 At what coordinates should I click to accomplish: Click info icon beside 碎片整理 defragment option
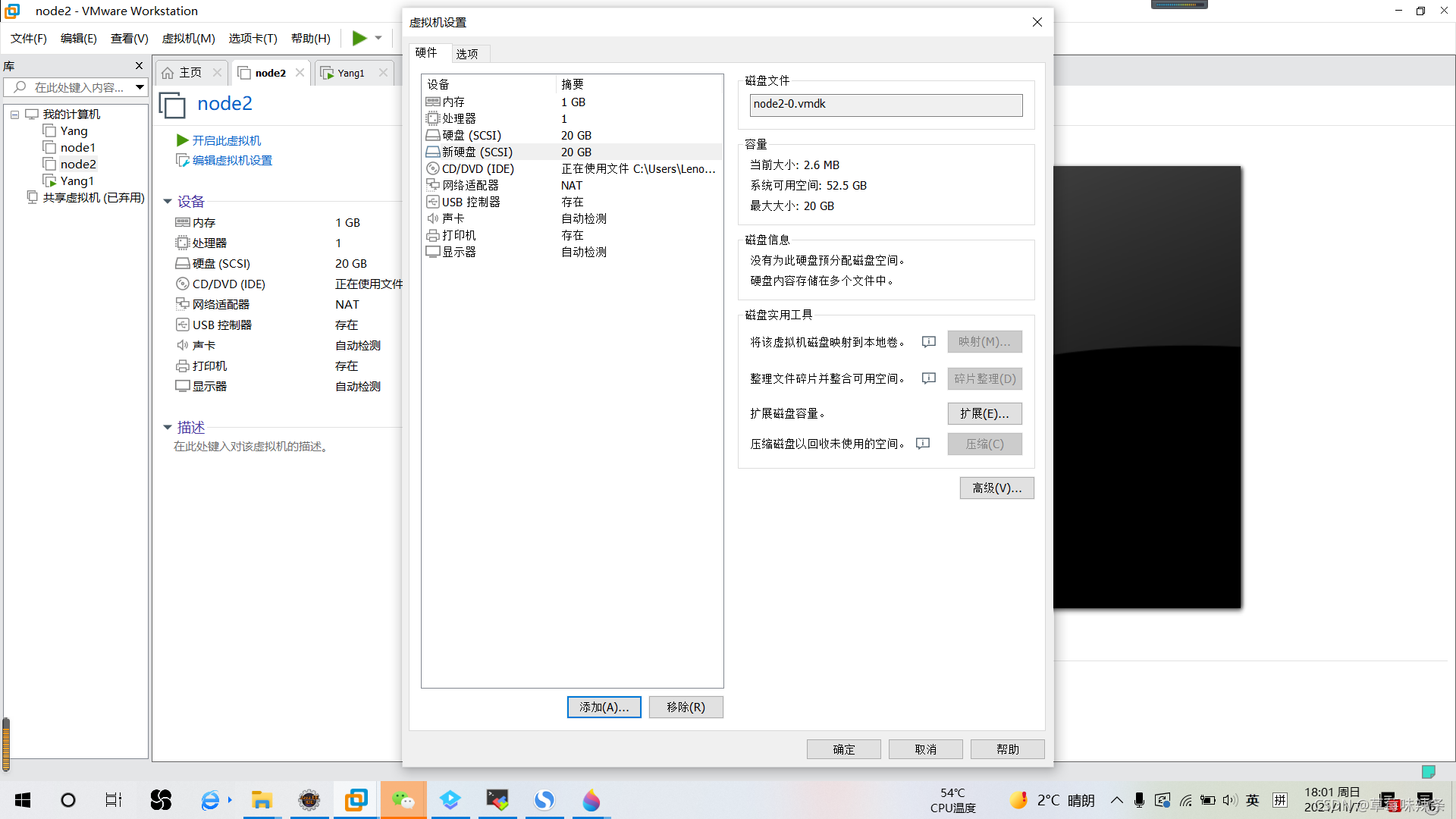(929, 378)
